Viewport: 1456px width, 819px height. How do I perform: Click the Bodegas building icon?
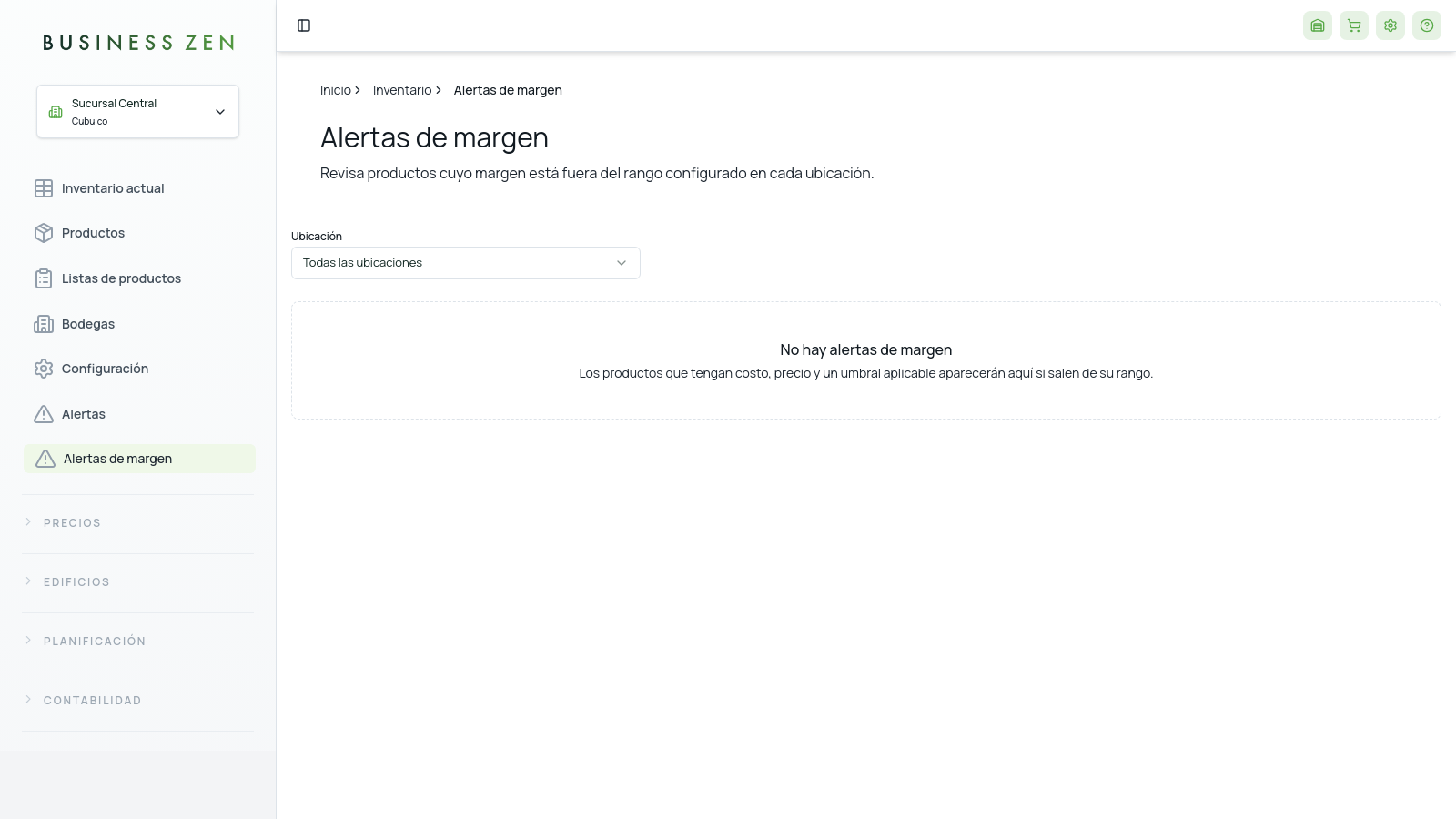[44, 324]
